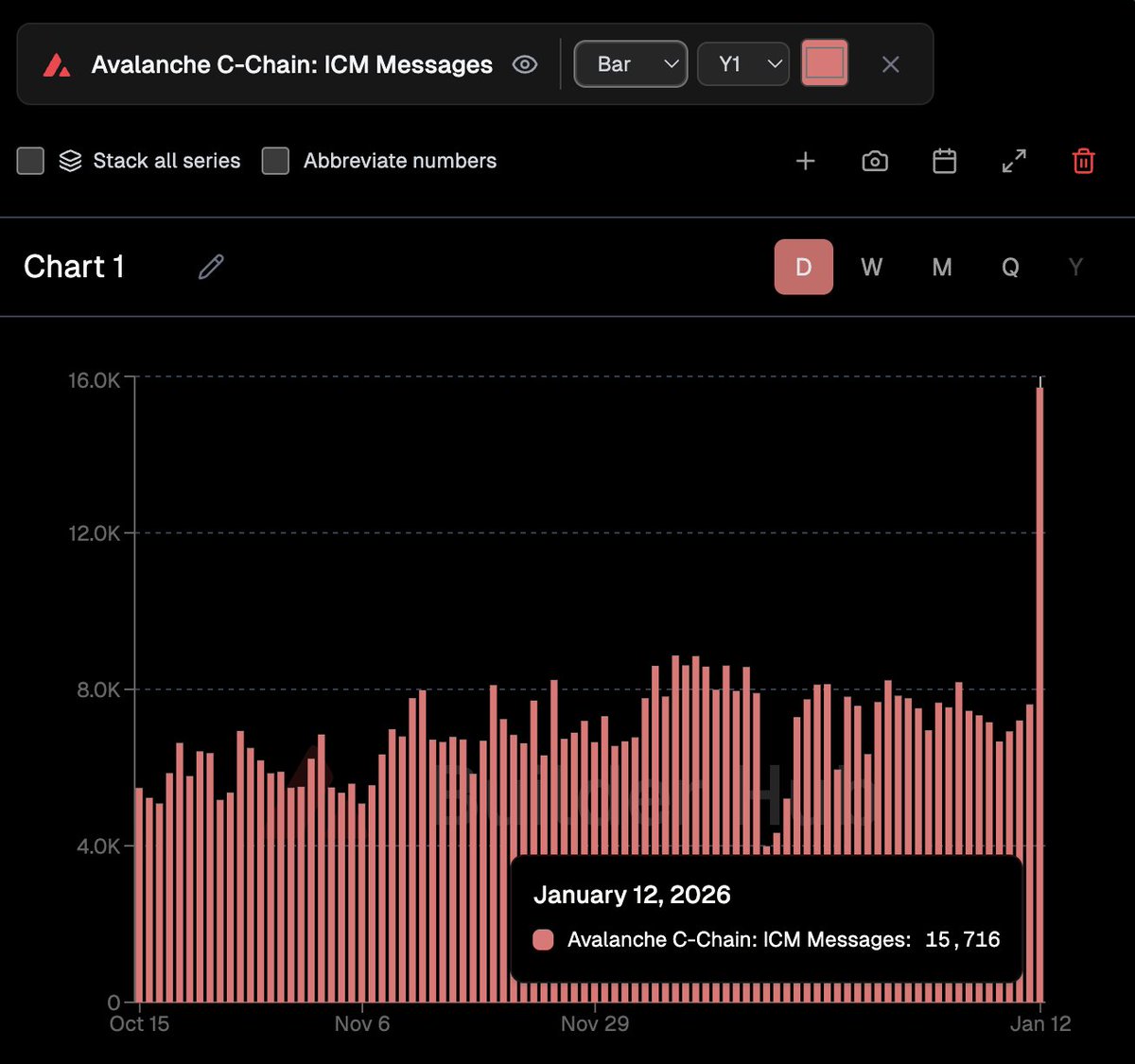
Task: Open the Bar chart type dropdown
Action: click(x=631, y=64)
